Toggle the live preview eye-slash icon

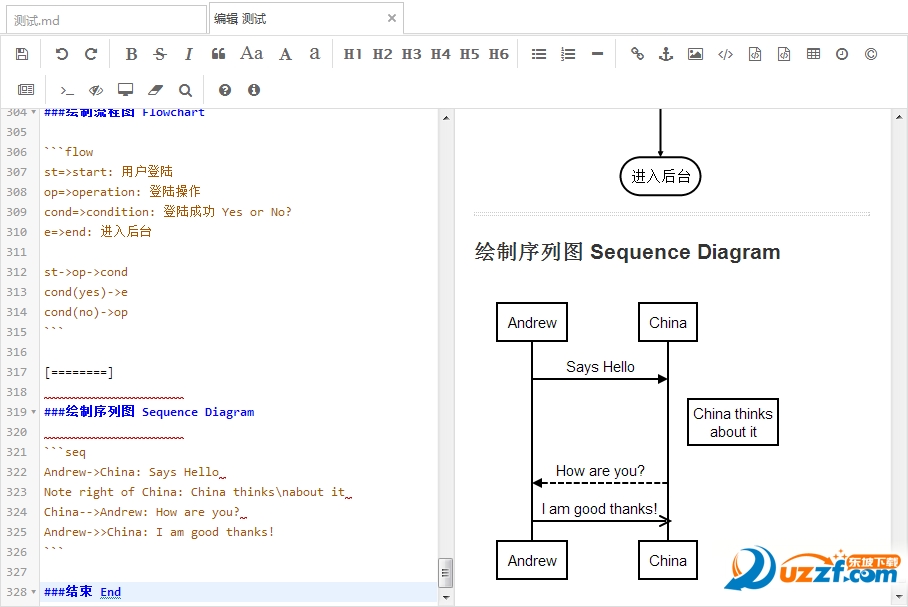(96, 90)
